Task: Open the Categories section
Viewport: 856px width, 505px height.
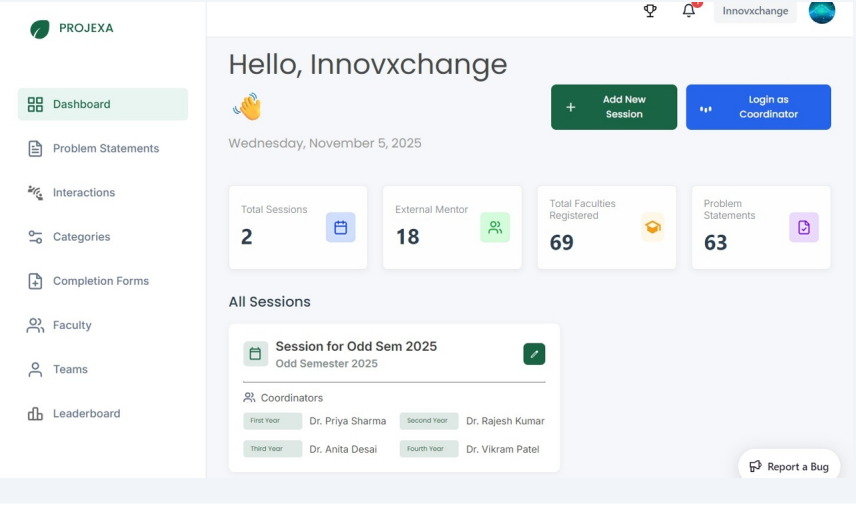Action: pyautogui.click(x=81, y=237)
